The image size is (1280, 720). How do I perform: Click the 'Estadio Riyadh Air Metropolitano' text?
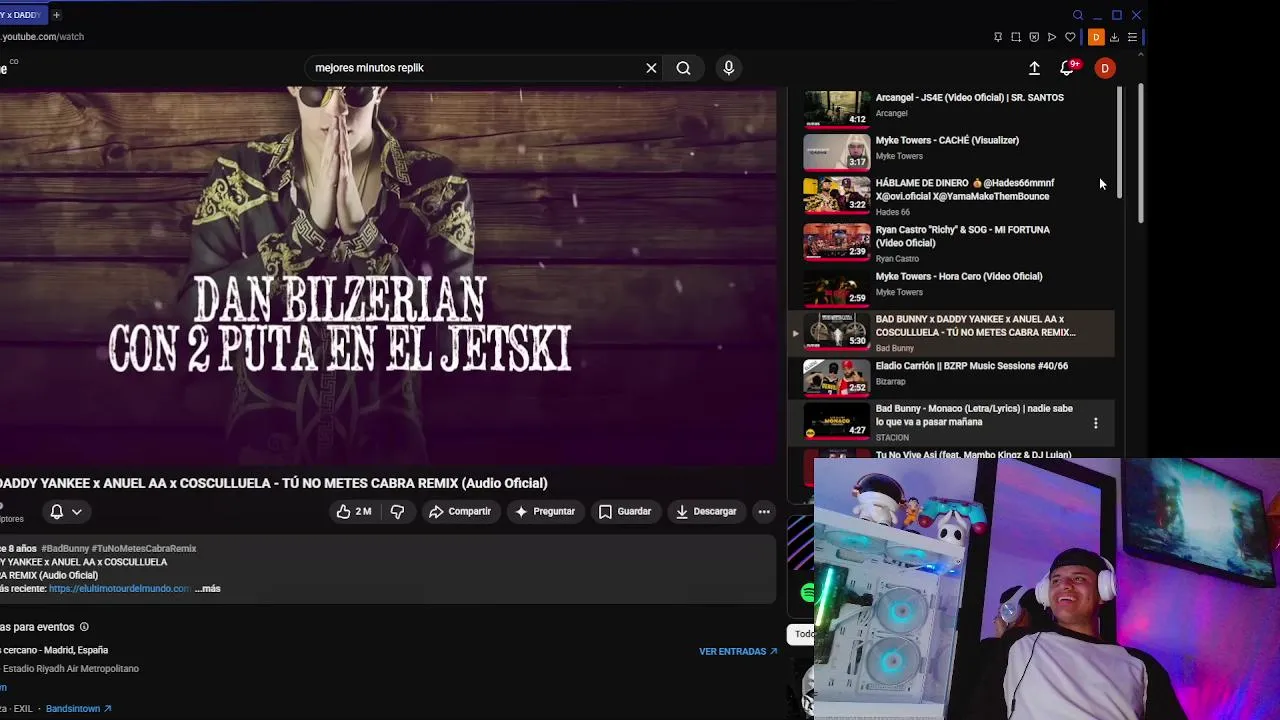(x=71, y=669)
